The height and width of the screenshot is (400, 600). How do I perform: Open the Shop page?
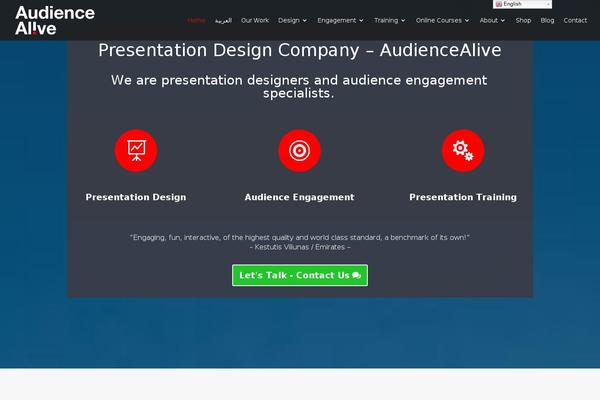523,20
